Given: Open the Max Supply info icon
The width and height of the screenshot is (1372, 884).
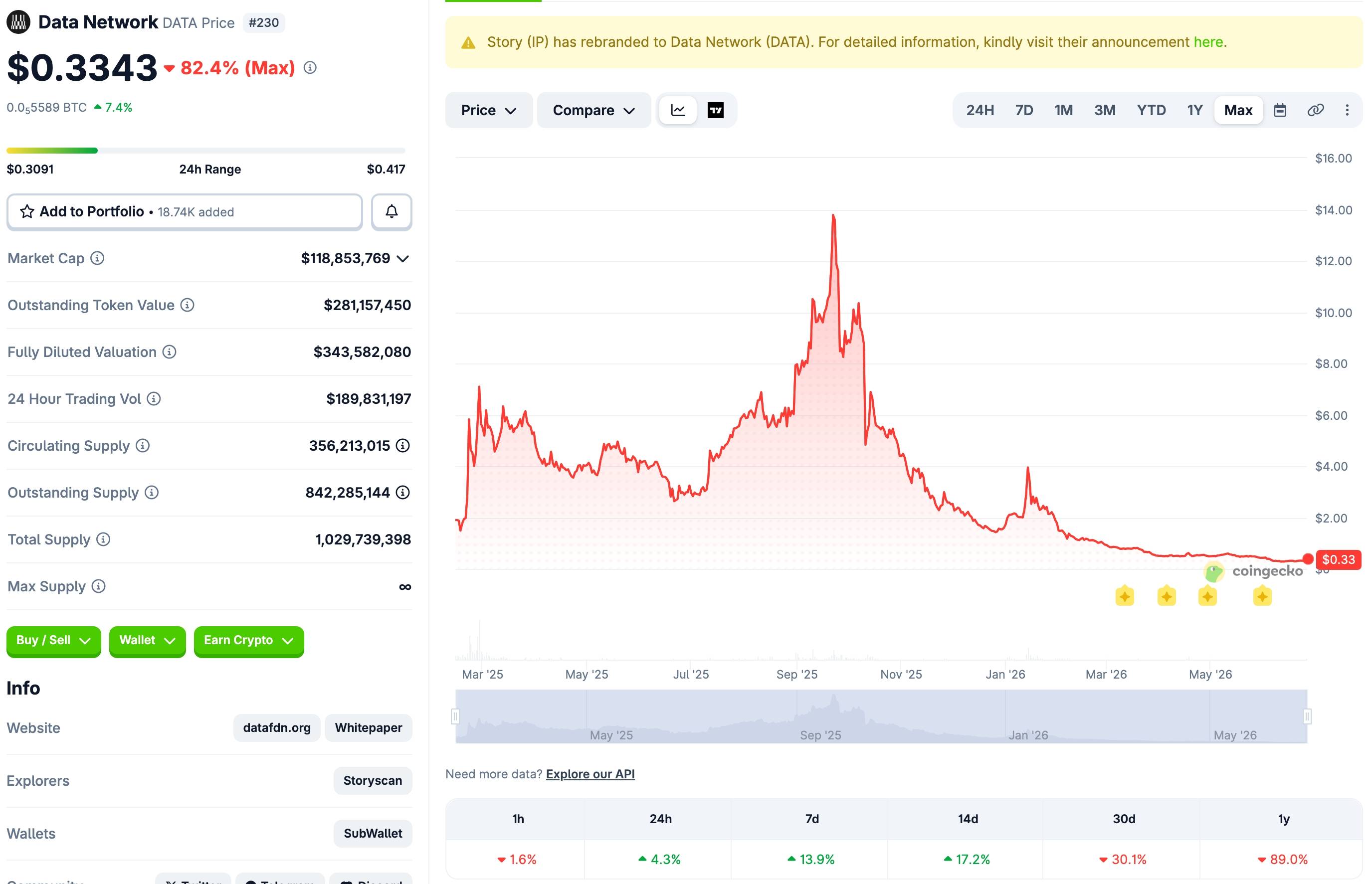Looking at the screenshot, I should (x=99, y=586).
